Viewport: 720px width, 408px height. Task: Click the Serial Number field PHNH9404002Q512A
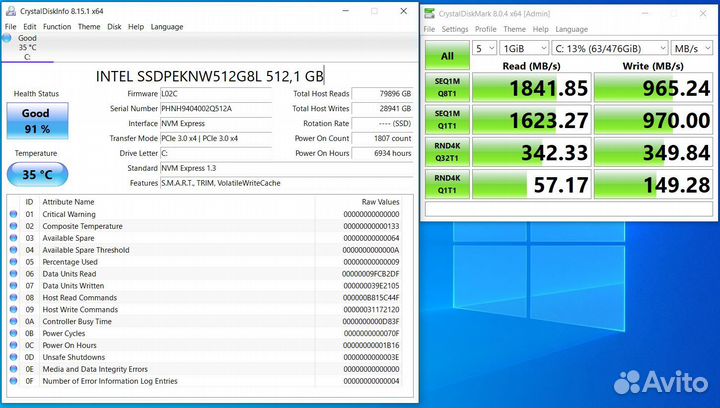(x=216, y=109)
